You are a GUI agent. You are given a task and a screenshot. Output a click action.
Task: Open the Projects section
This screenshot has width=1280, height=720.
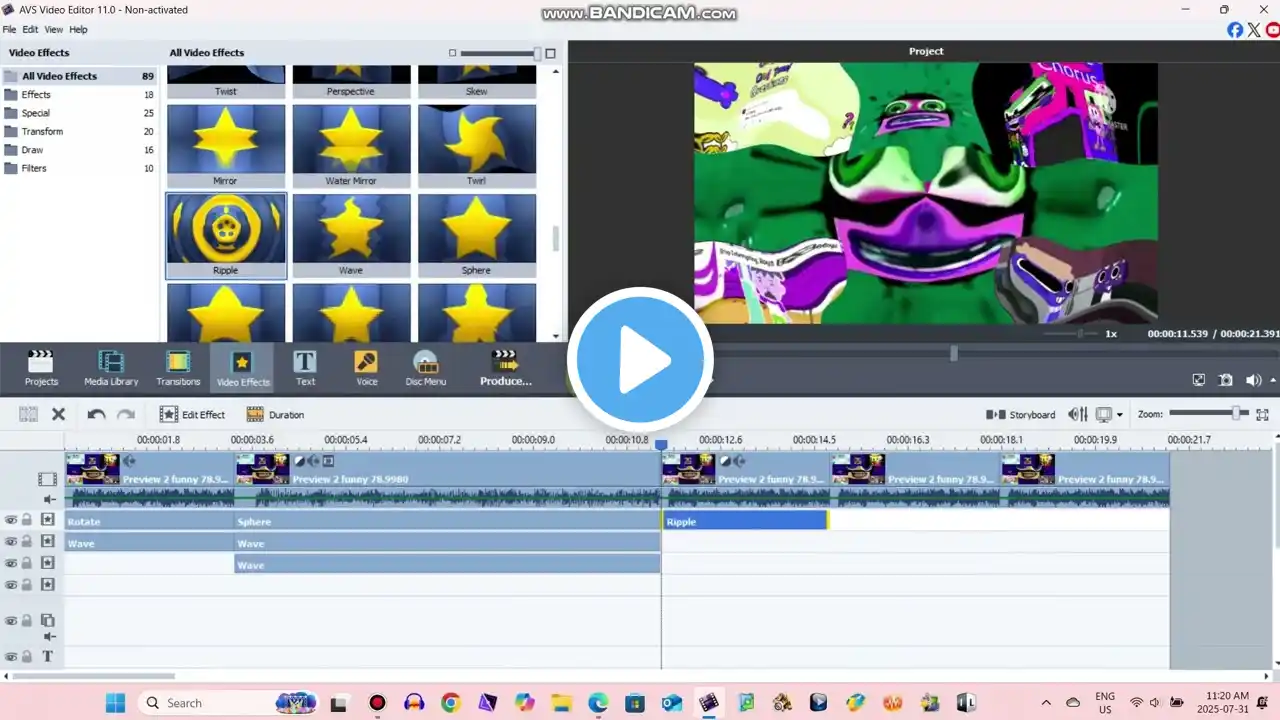(x=41, y=368)
